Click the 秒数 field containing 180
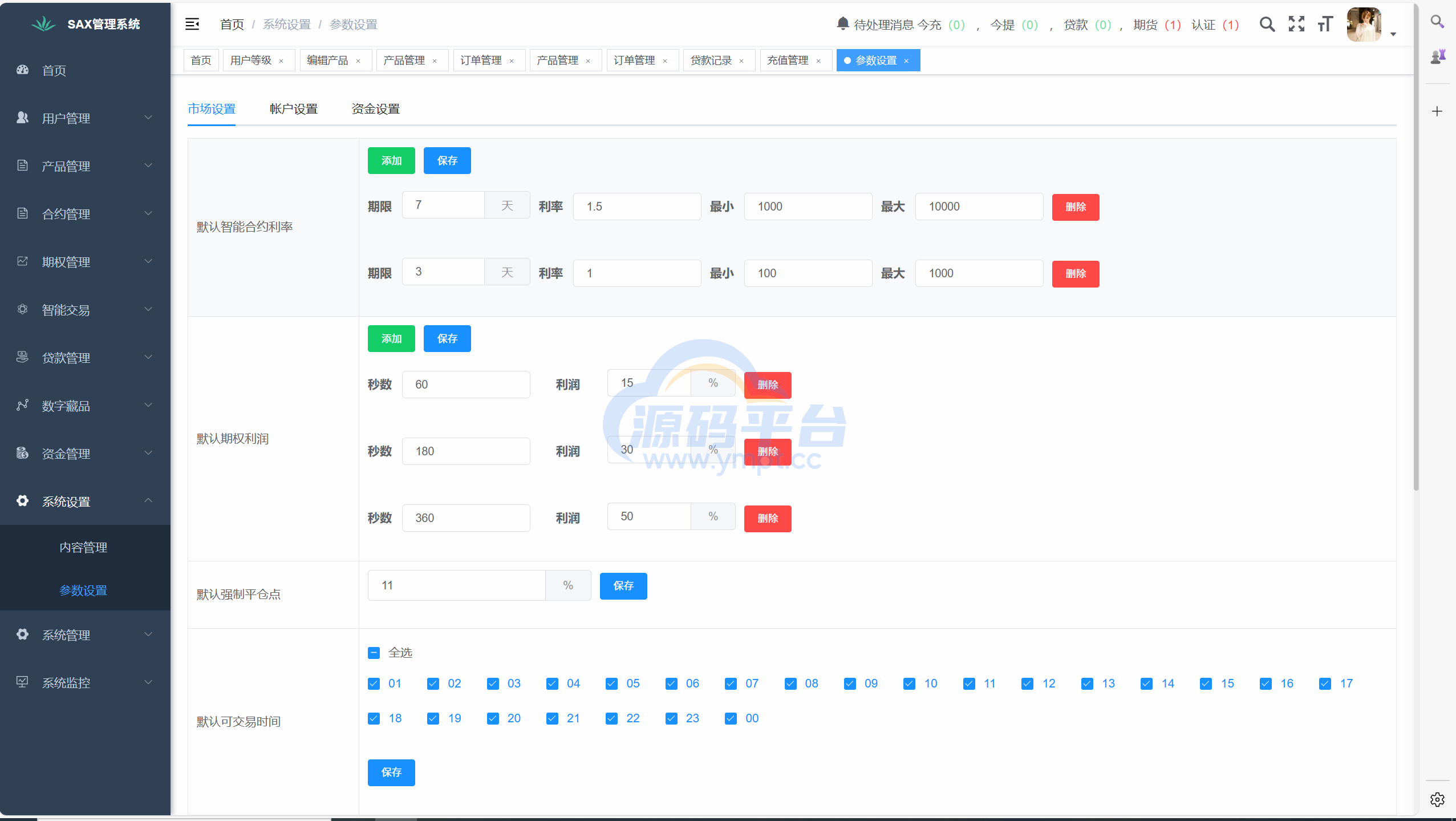The width and height of the screenshot is (1456, 821). point(466,451)
